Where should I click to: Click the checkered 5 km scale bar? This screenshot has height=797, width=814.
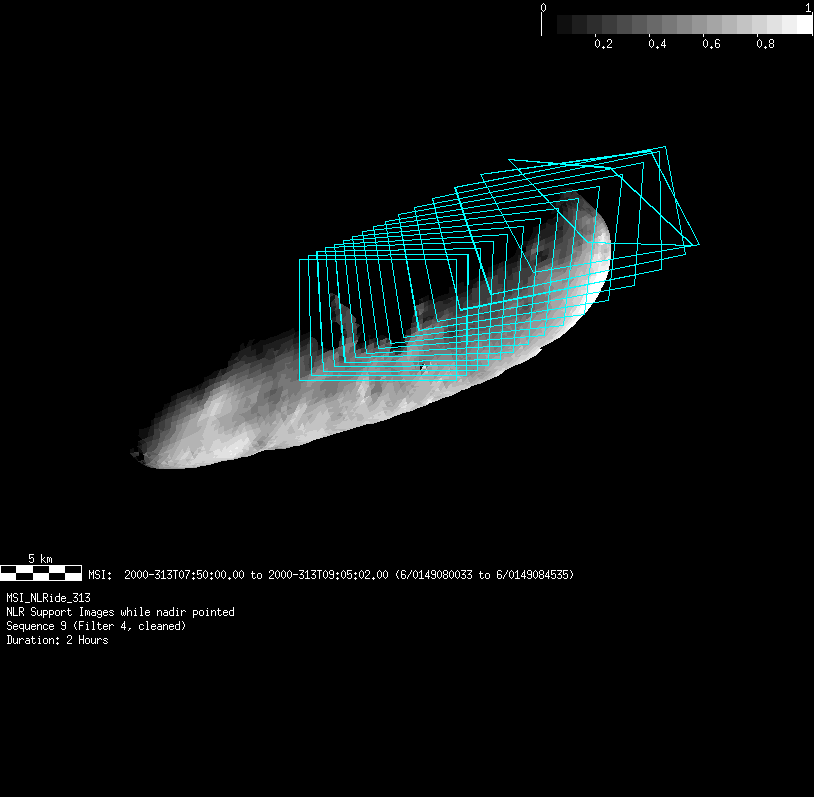pos(41,573)
